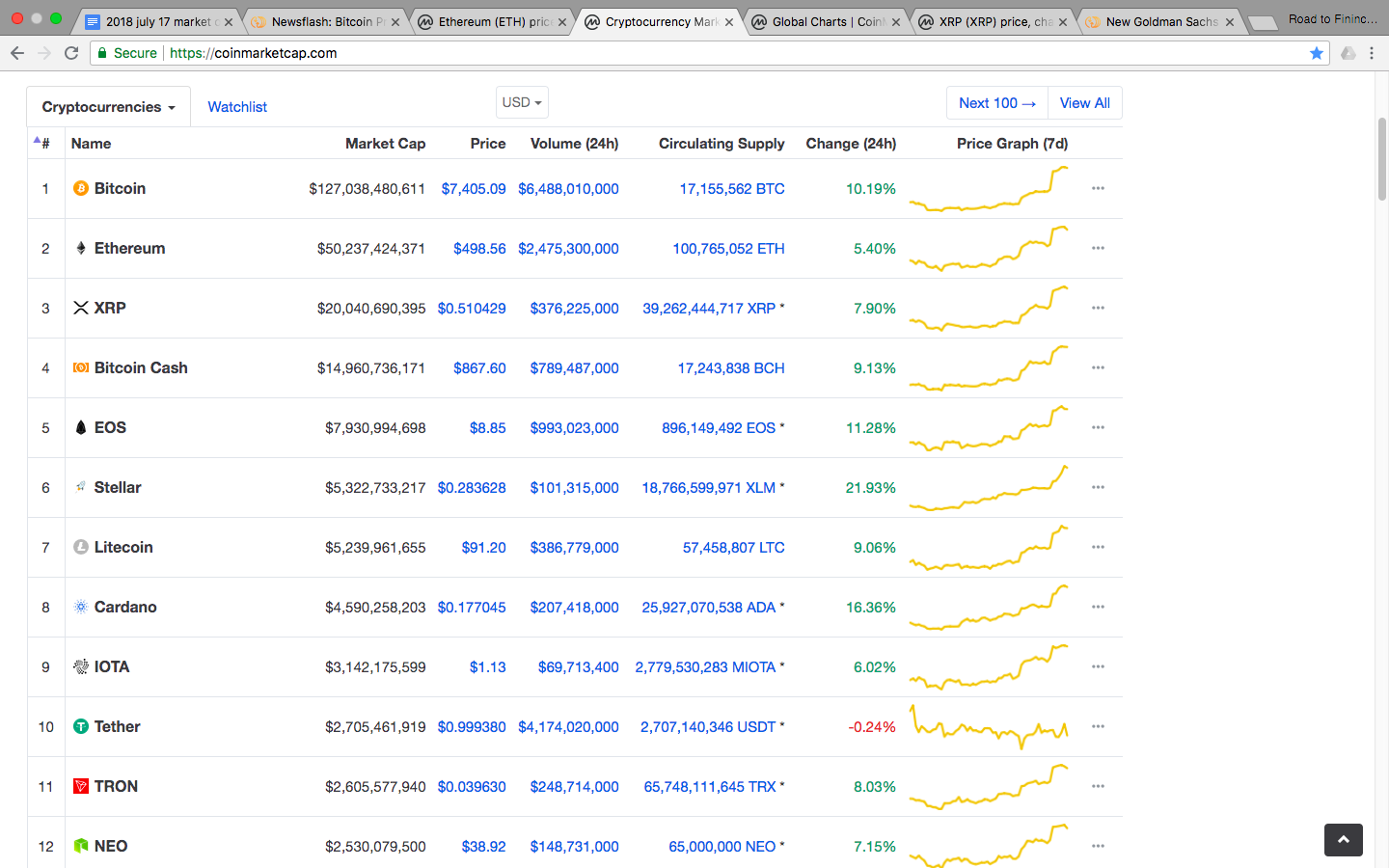The width and height of the screenshot is (1389, 868).
Task: Open the TRON name link
Action: pos(116,786)
